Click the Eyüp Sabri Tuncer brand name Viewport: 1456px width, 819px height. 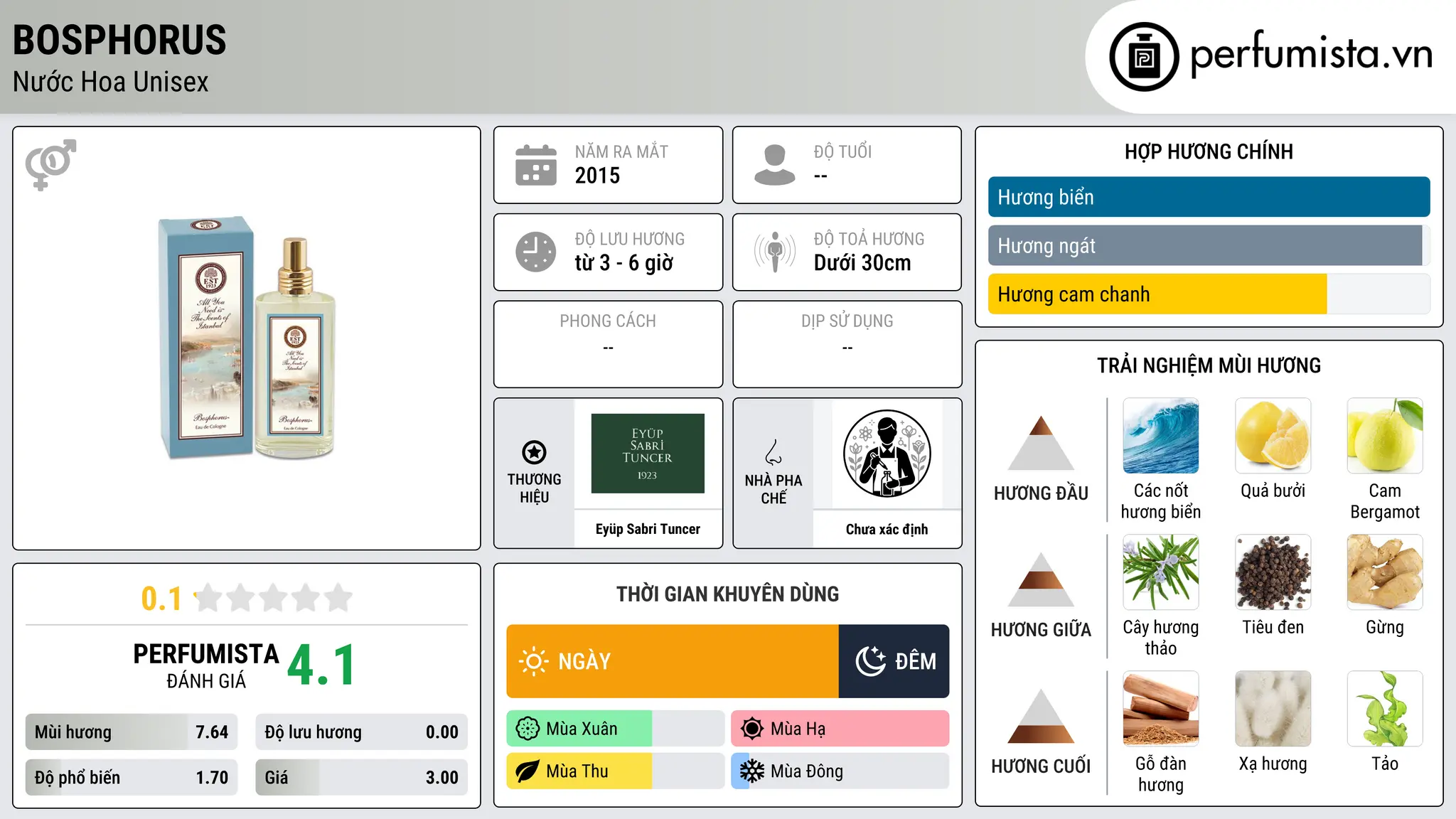point(648,529)
